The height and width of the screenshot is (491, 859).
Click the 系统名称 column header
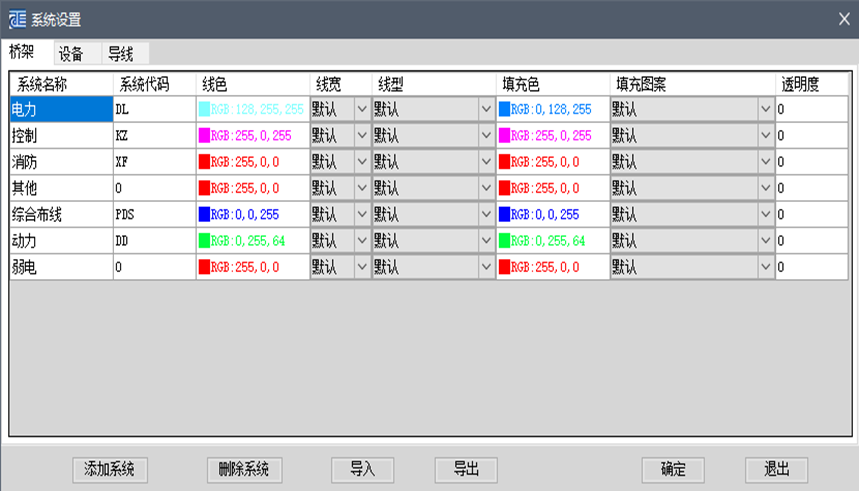(x=61, y=84)
